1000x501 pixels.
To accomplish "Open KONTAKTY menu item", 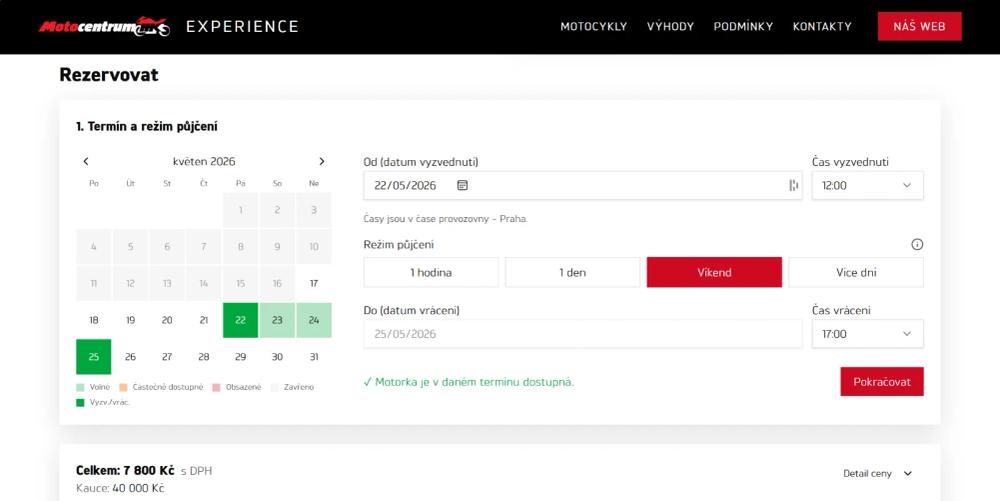I will (x=822, y=27).
